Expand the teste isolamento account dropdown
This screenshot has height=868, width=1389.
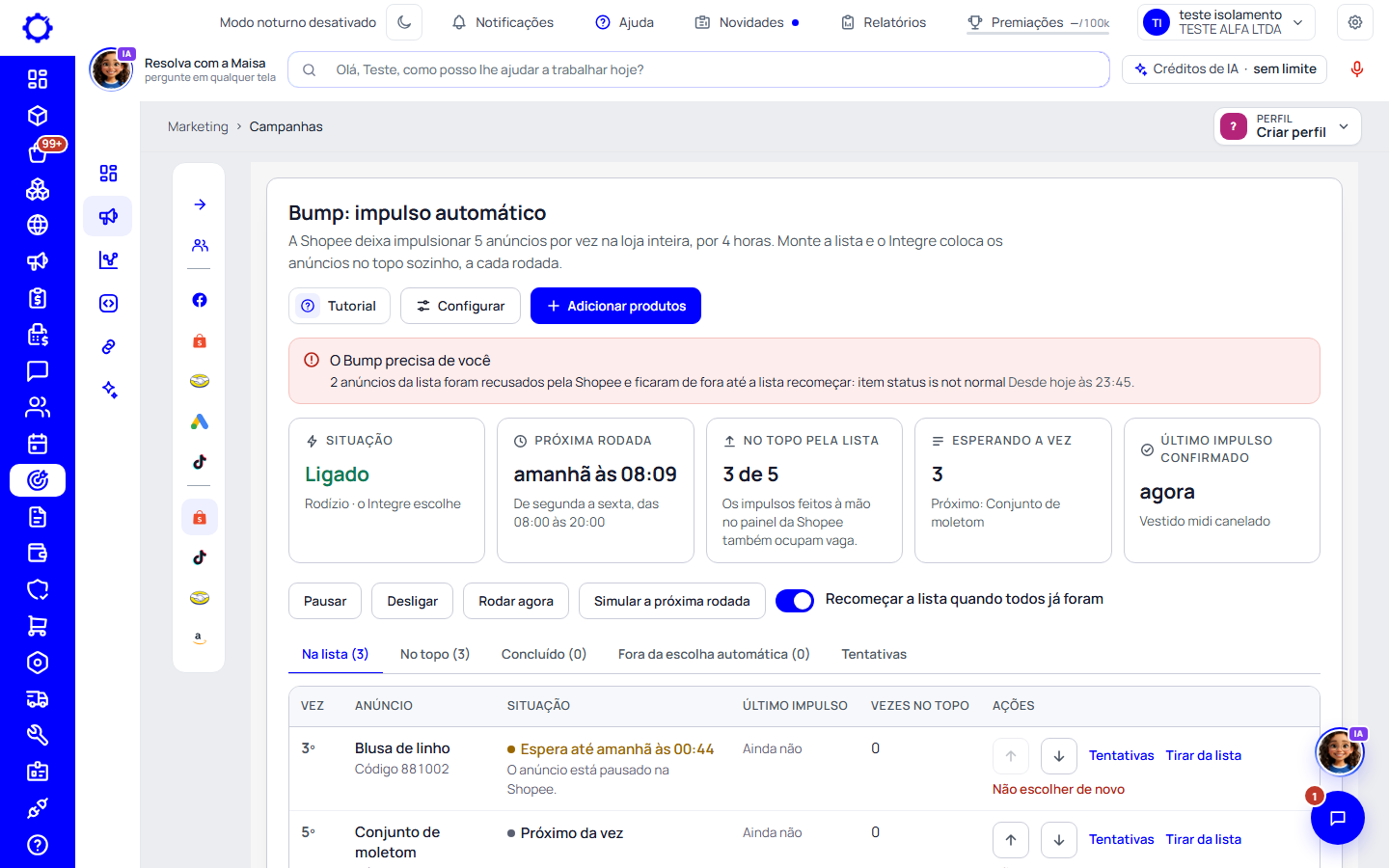click(1226, 22)
